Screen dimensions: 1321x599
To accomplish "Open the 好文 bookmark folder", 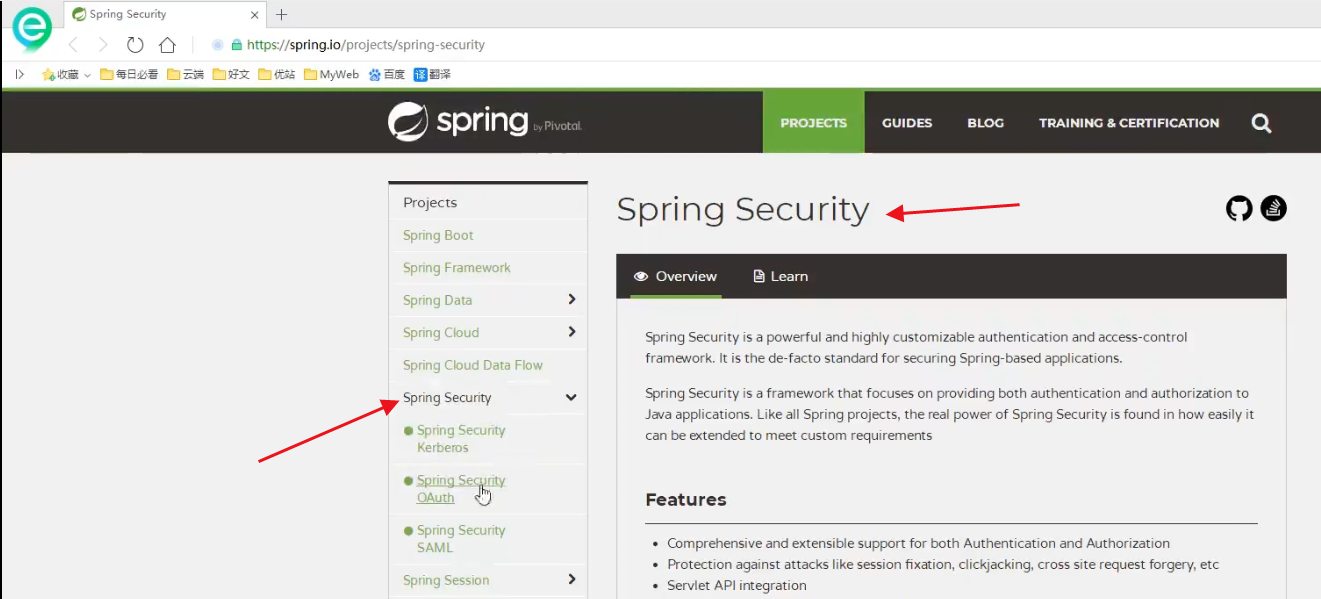I will point(231,74).
